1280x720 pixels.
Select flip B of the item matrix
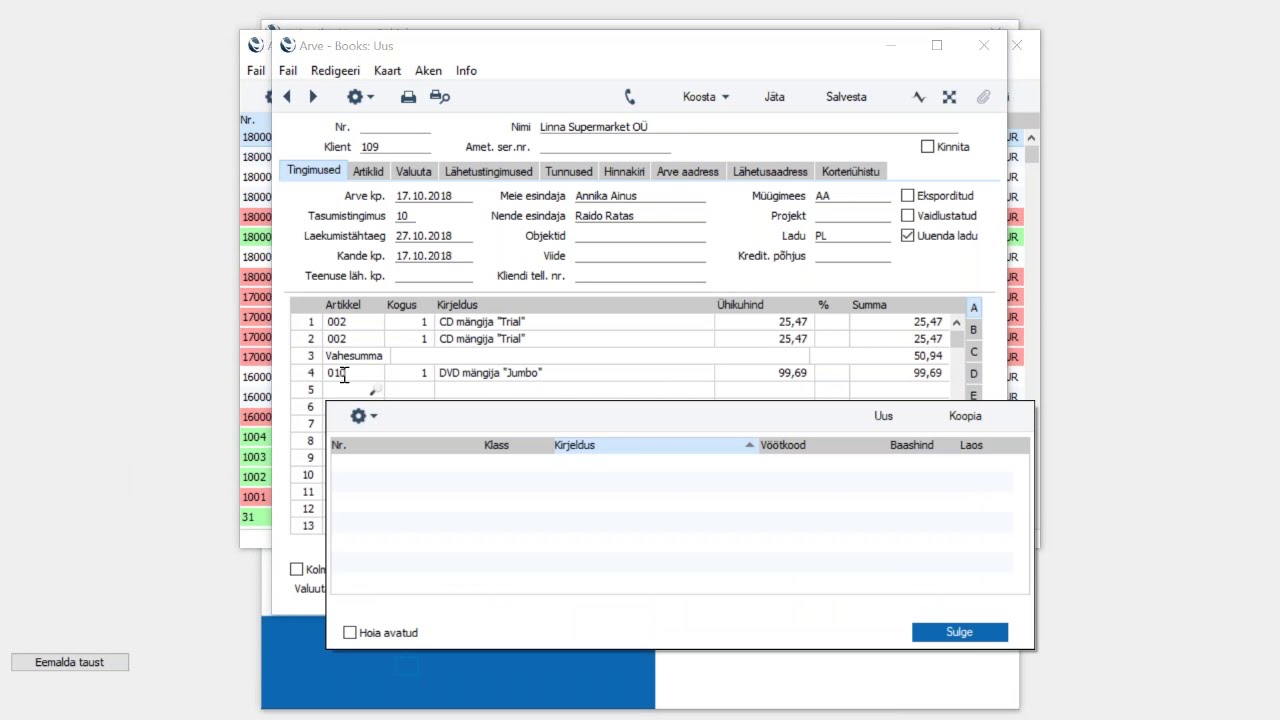(974, 330)
